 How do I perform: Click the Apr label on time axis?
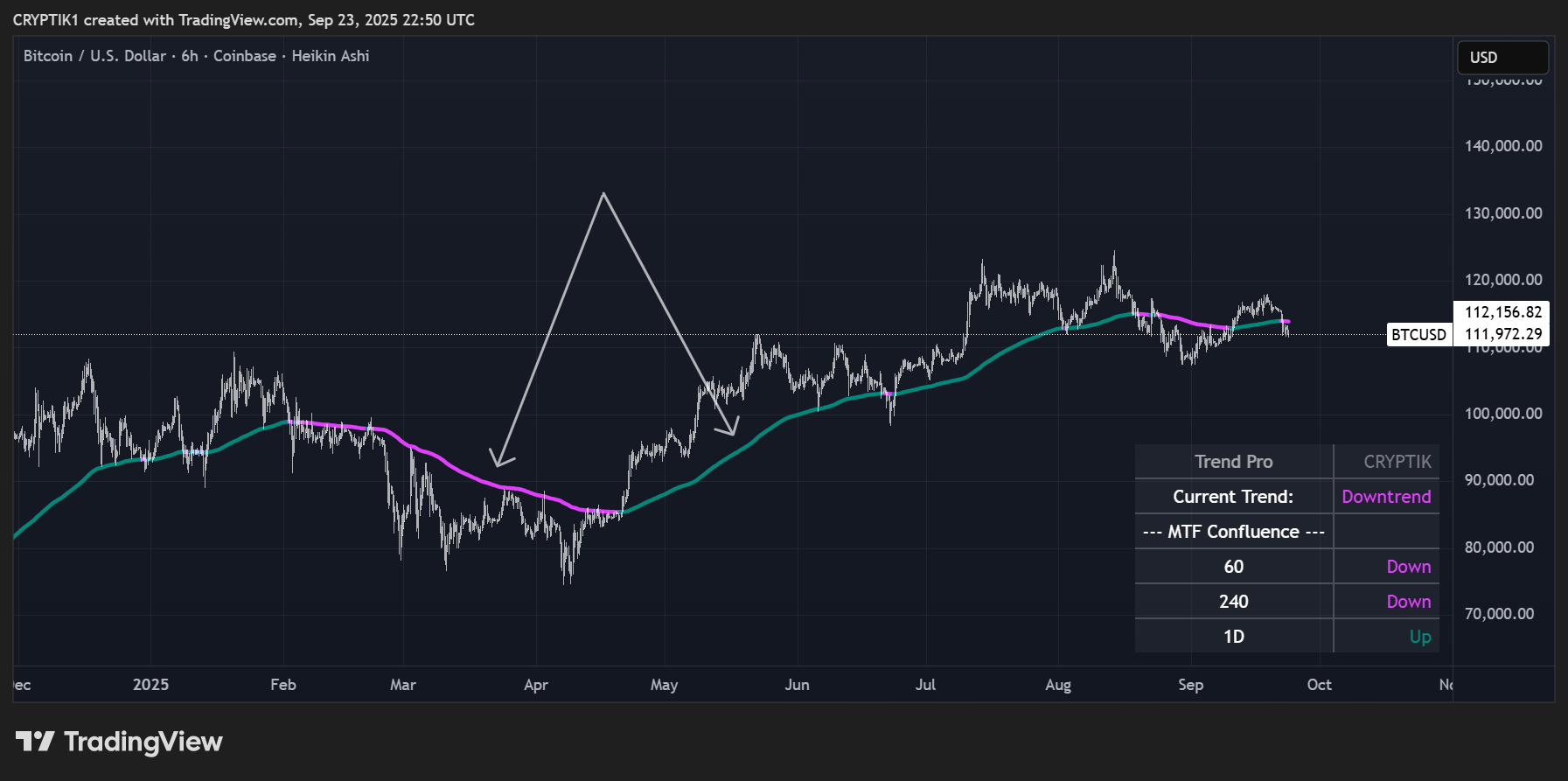[536, 685]
